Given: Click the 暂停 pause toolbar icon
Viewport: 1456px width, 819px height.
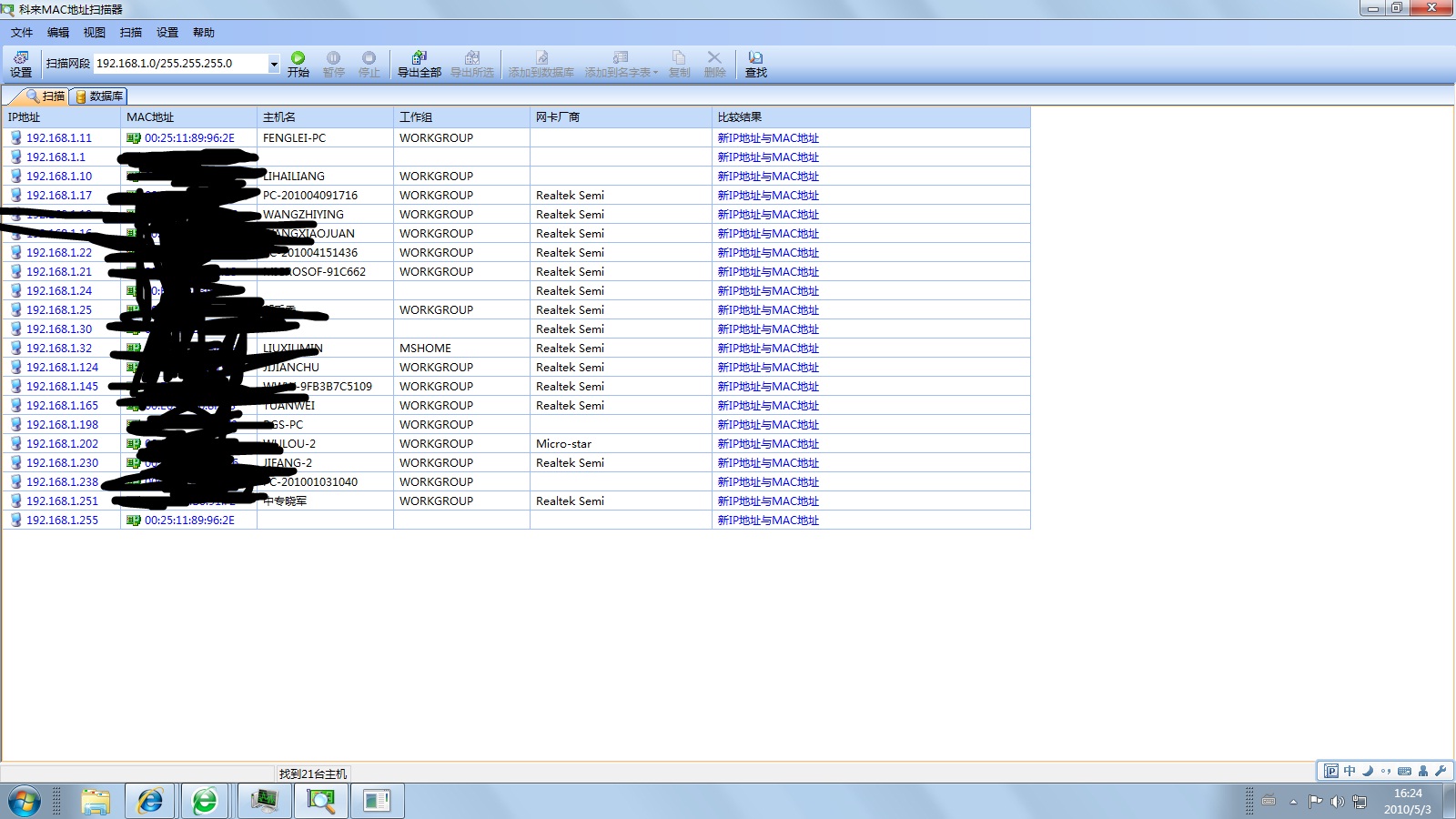Looking at the screenshot, I should pos(333,64).
